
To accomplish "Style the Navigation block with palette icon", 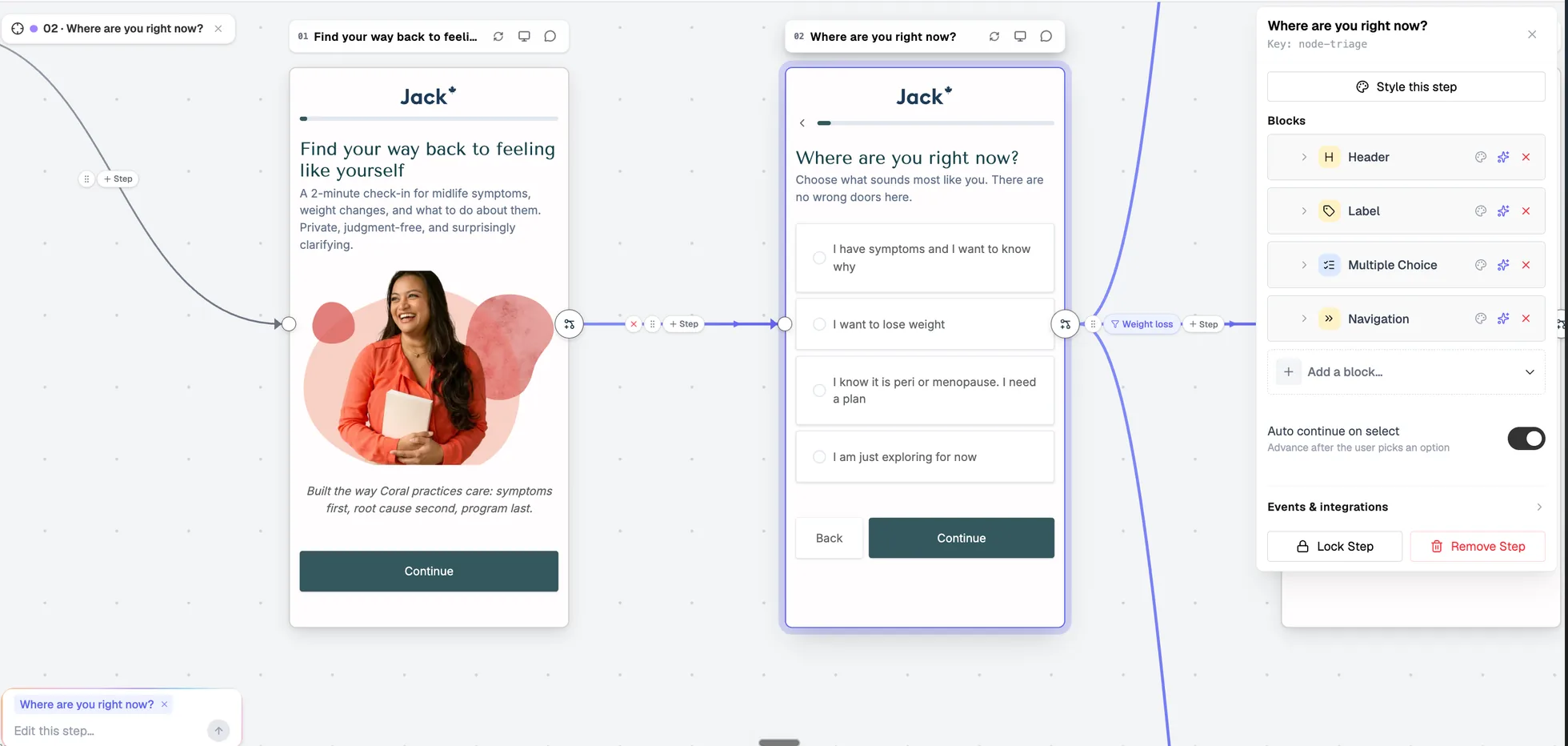I will click(1481, 319).
